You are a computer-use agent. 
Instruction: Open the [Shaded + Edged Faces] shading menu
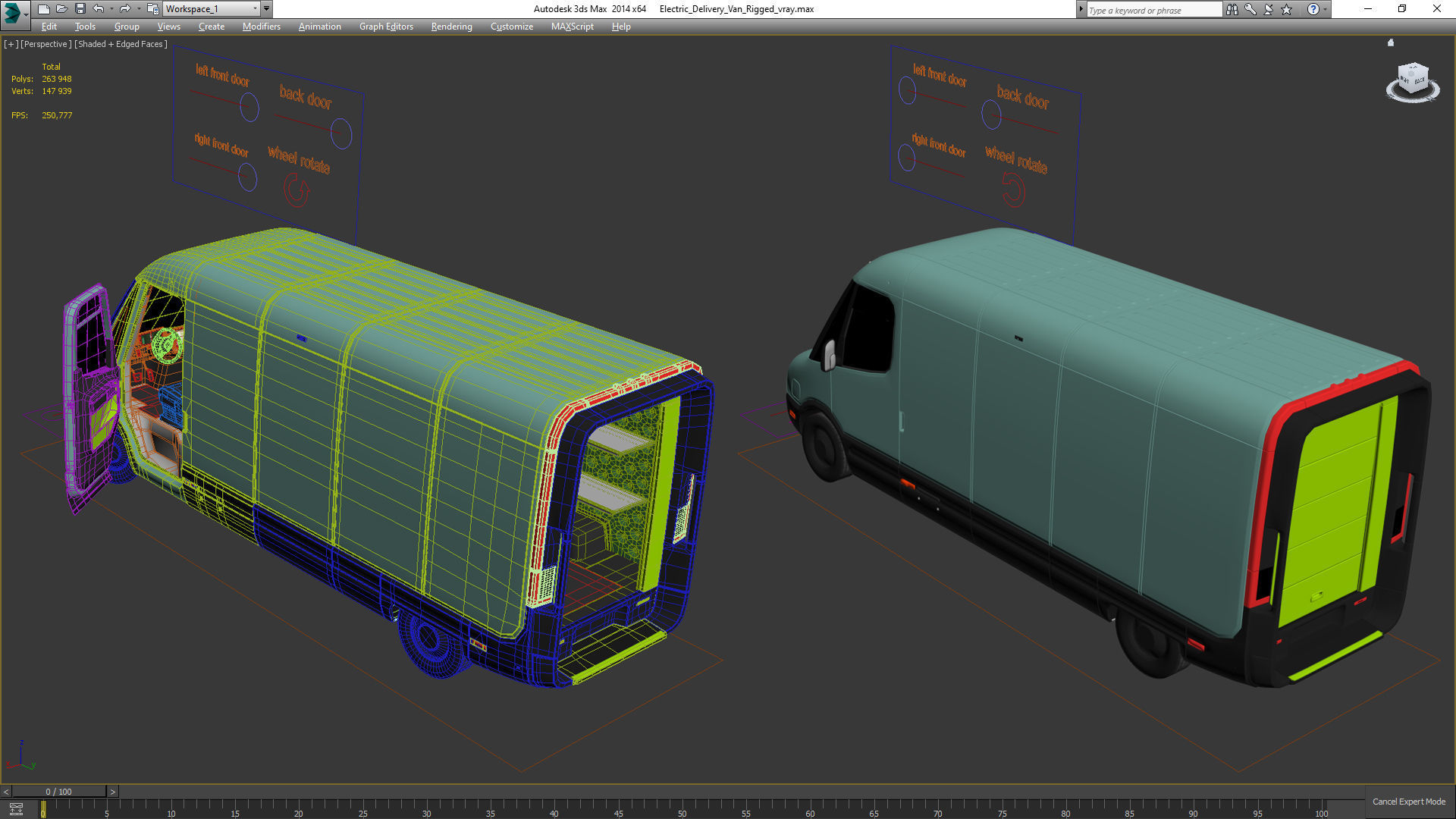pyautogui.click(x=121, y=44)
